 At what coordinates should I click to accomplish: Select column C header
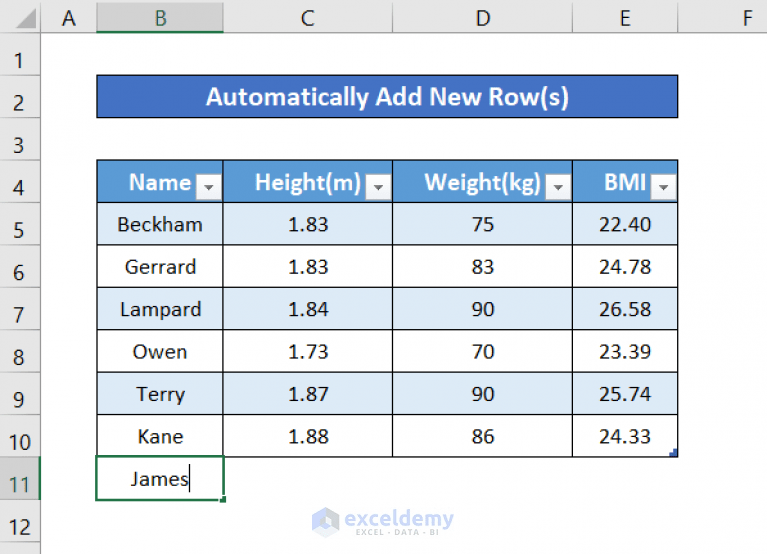tap(308, 18)
